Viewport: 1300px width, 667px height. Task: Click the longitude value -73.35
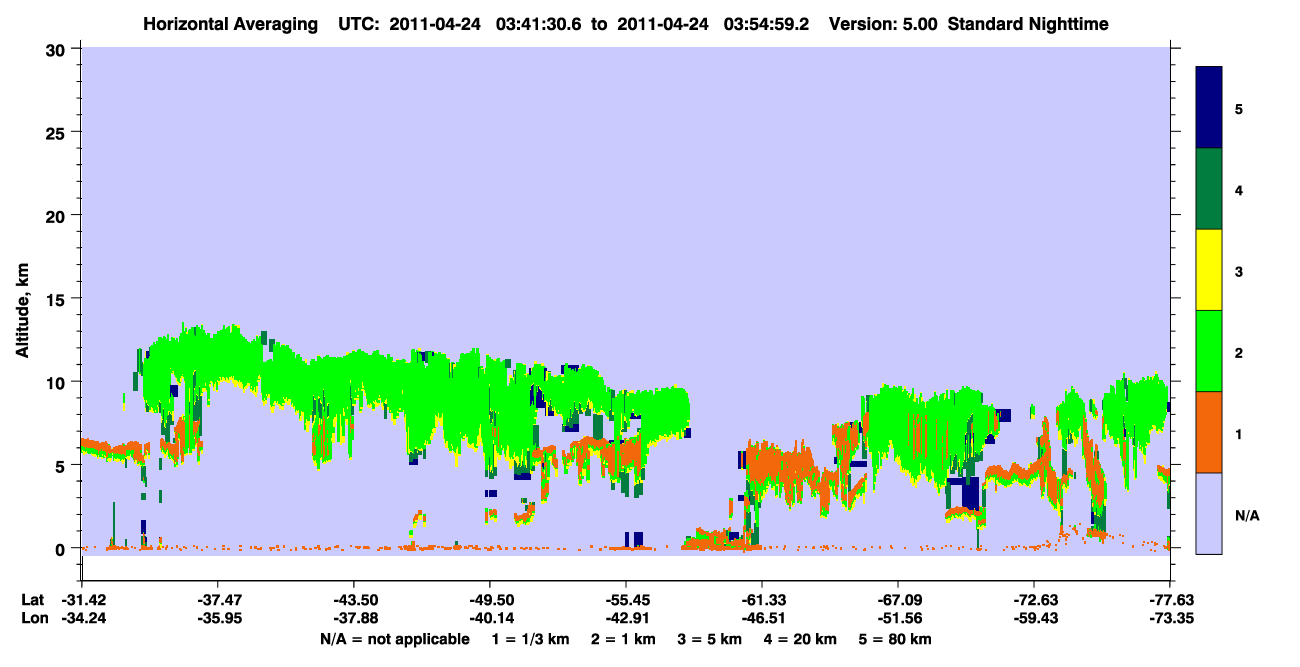click(x=1170, y=619)
